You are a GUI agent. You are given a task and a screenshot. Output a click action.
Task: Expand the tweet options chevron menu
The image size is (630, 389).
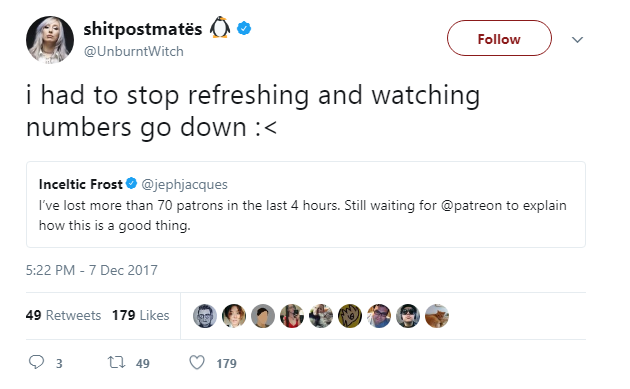[x=577, y=39]
